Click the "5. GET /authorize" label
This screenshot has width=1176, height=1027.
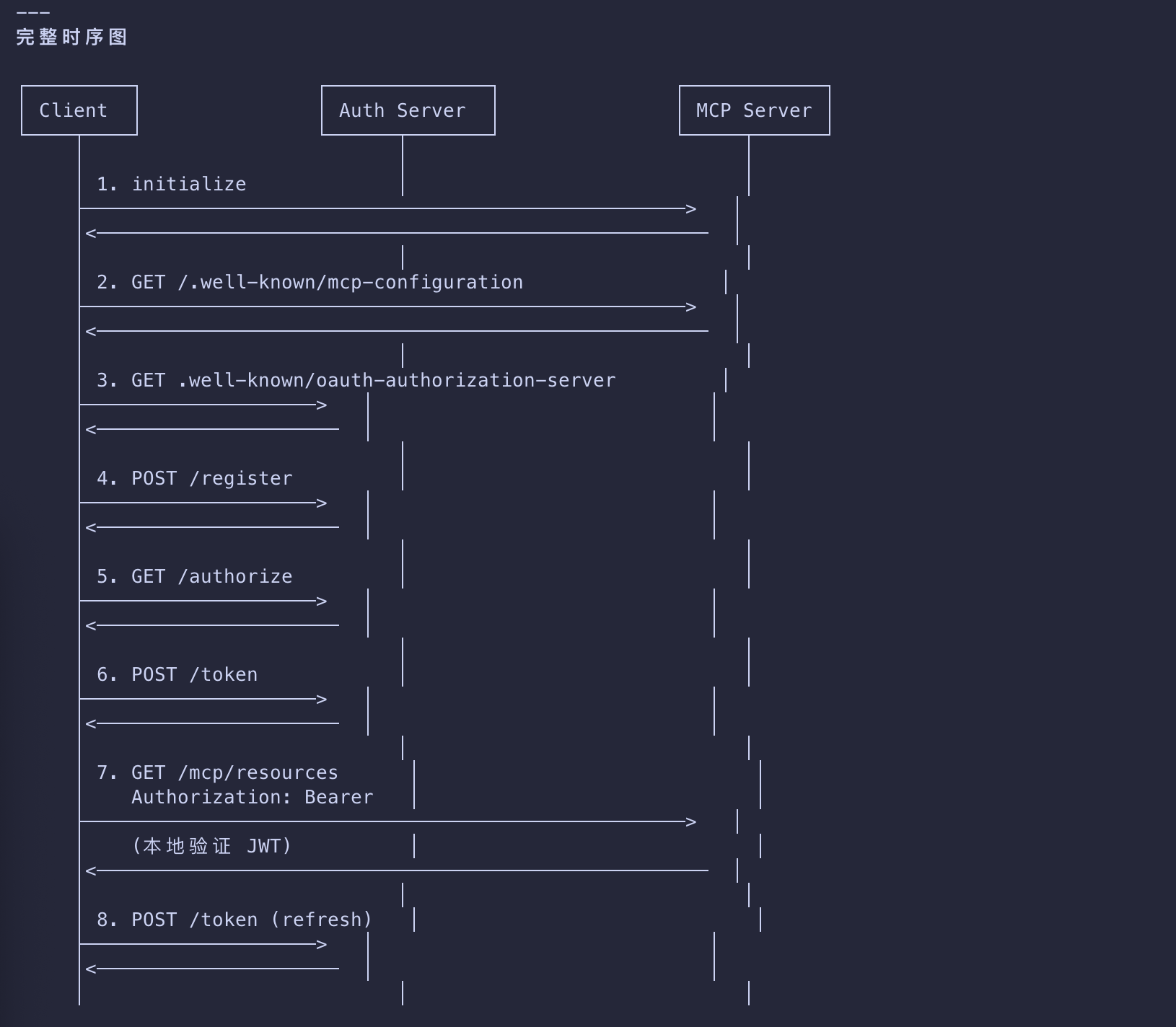(195, 577)
